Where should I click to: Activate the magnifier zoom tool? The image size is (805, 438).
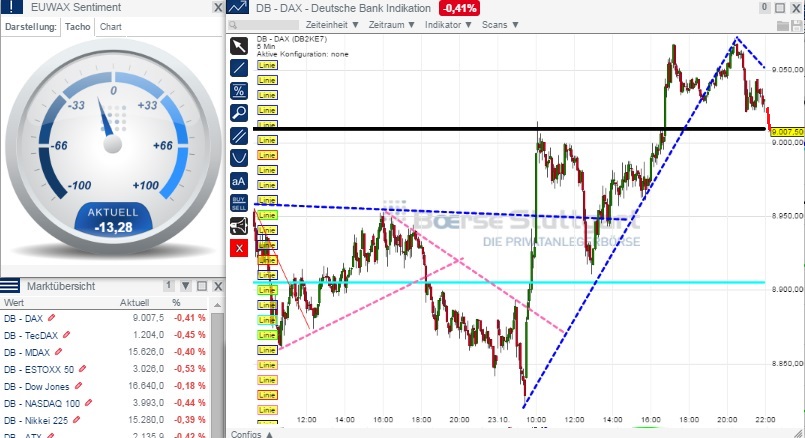pos(239,112)
